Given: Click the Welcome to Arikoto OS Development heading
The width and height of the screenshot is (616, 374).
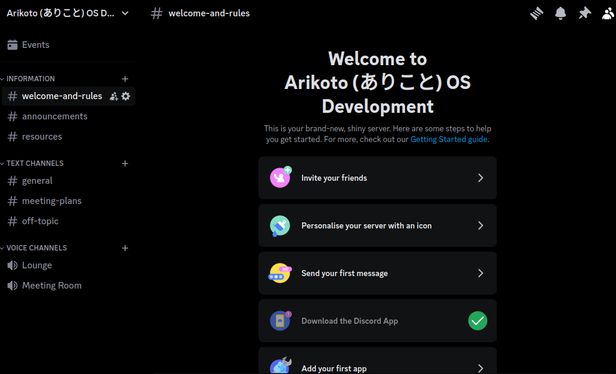Looking at the screenshot, I should (378, 82).
